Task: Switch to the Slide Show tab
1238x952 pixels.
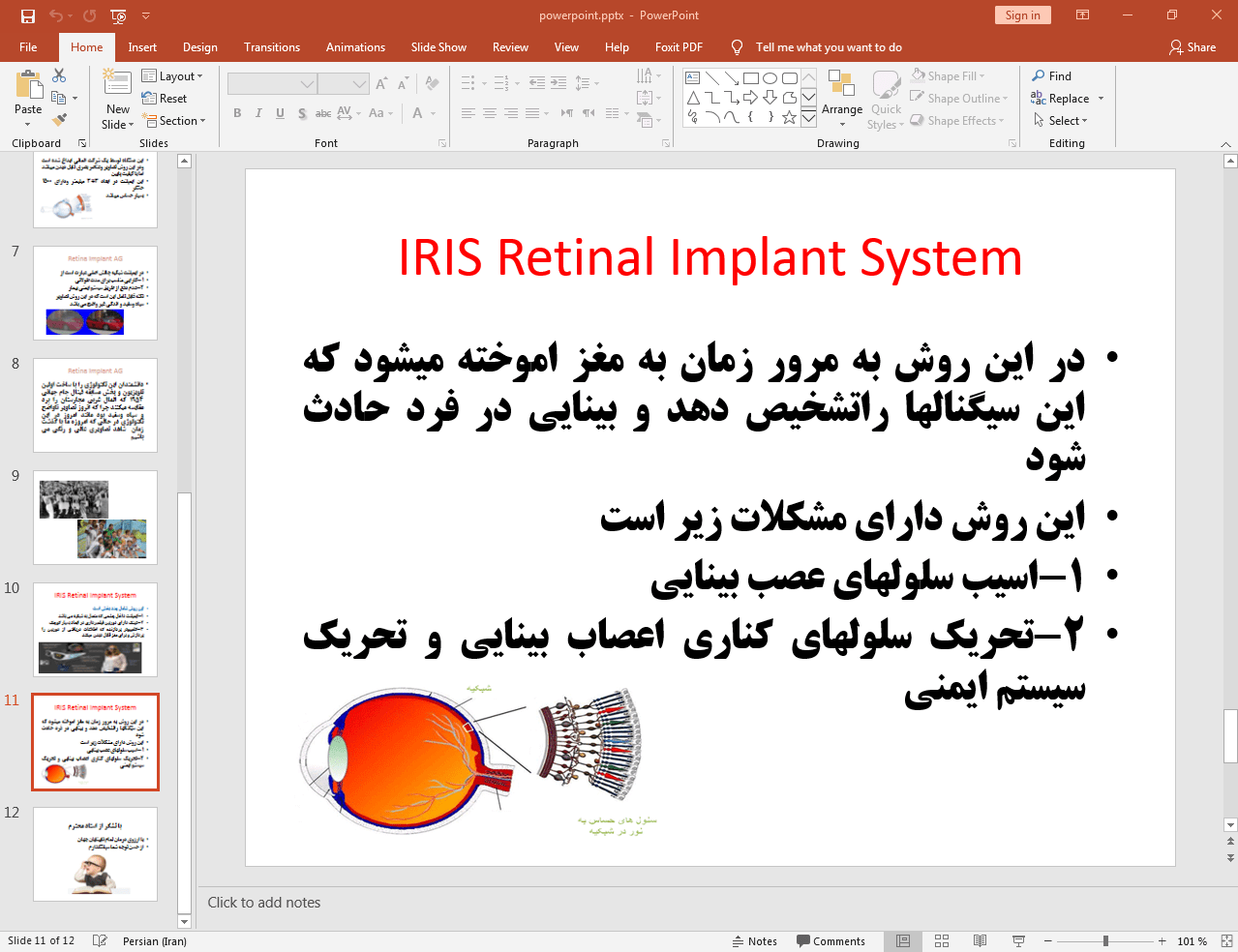Action: coord(438,47)
